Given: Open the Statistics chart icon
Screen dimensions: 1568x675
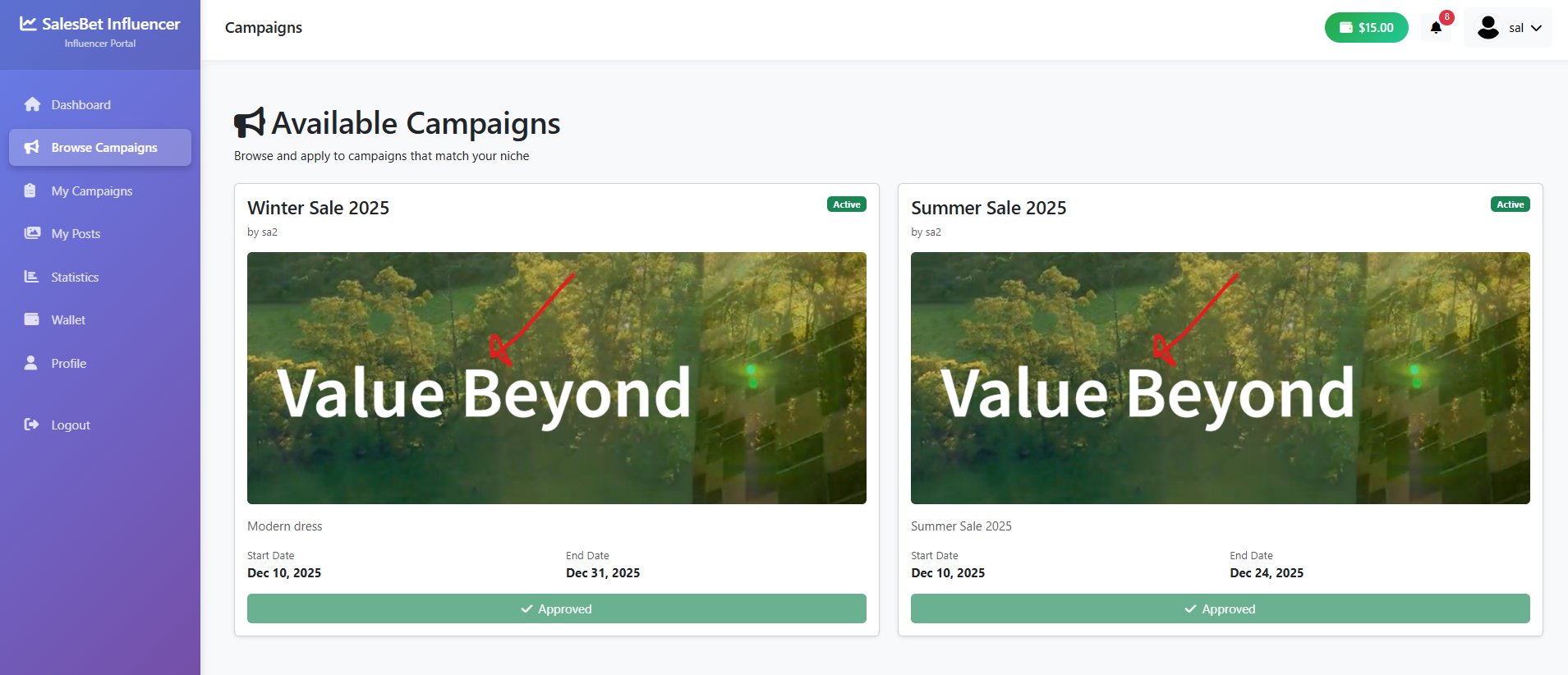Looking at the screenshot, I should 31,277.
